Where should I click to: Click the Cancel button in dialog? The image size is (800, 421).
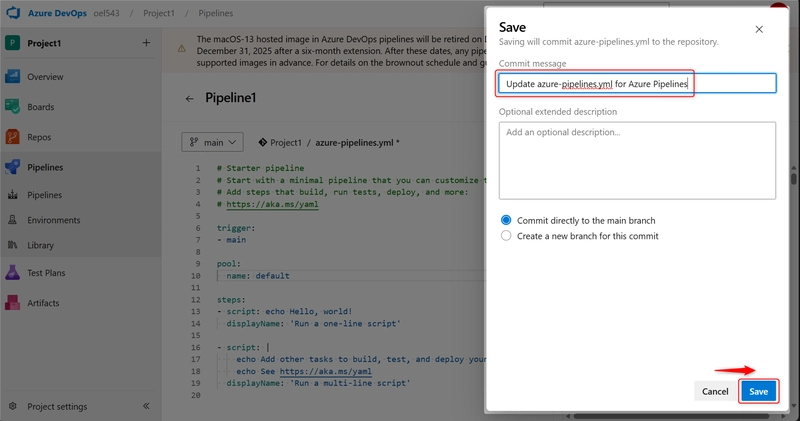click(714, 392)
